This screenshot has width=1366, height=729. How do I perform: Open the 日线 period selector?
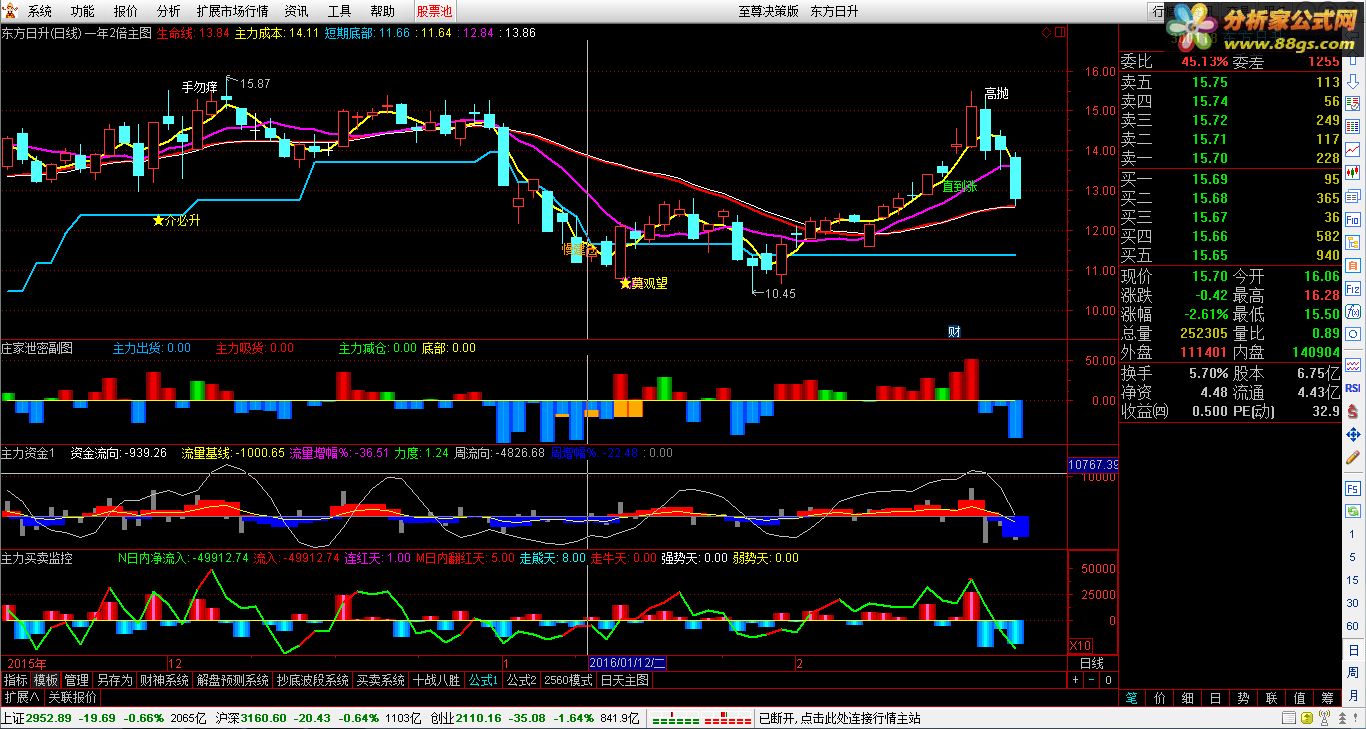click(1092, 663)
